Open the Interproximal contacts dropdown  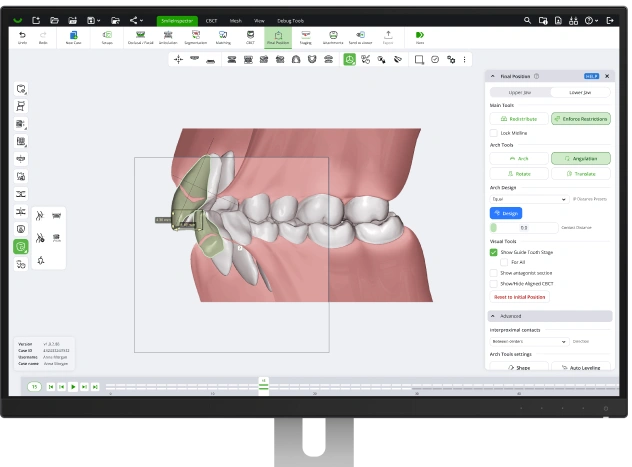point(529,341)
